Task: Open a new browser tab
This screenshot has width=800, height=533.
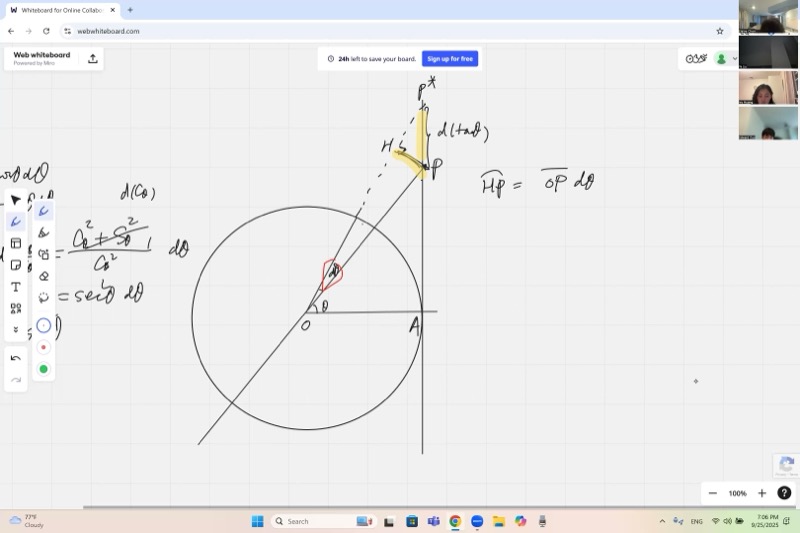Action: point(130,10)
